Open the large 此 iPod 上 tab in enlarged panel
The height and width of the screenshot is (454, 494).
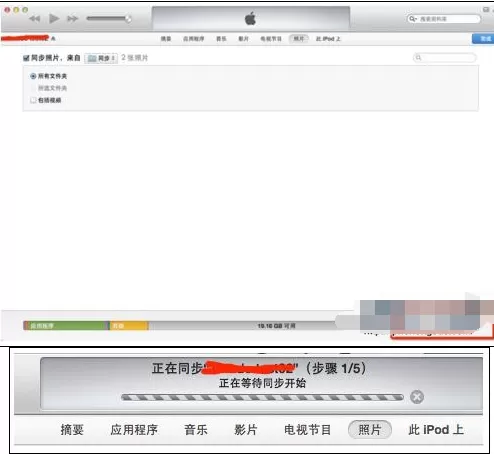[436, 430]
